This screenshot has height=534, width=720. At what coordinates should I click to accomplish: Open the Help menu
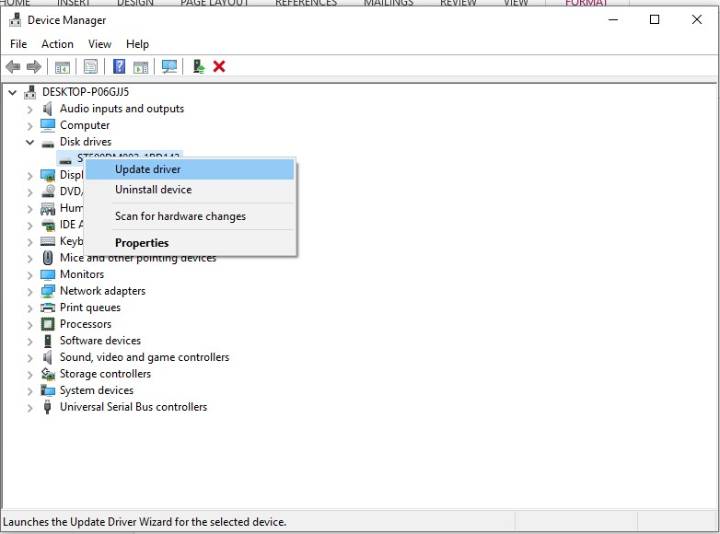pos(137,44)
